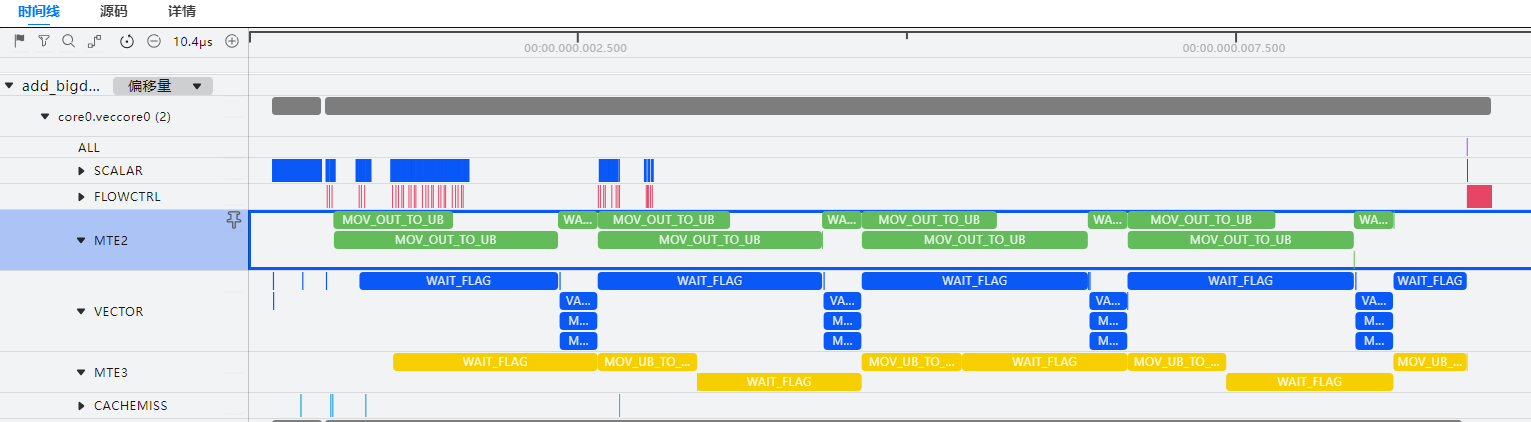
Task: Switch to the 源码 tab
Action: 114,12
